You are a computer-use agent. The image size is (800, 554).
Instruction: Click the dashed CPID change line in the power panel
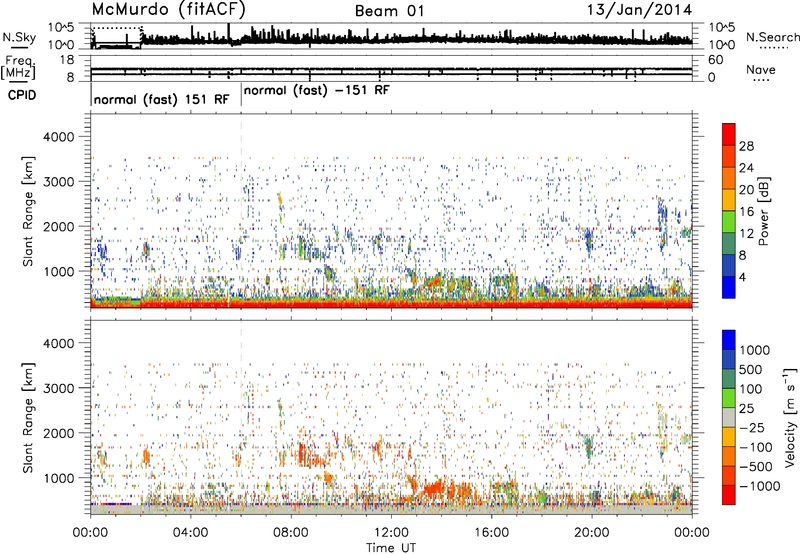[241, 211]
